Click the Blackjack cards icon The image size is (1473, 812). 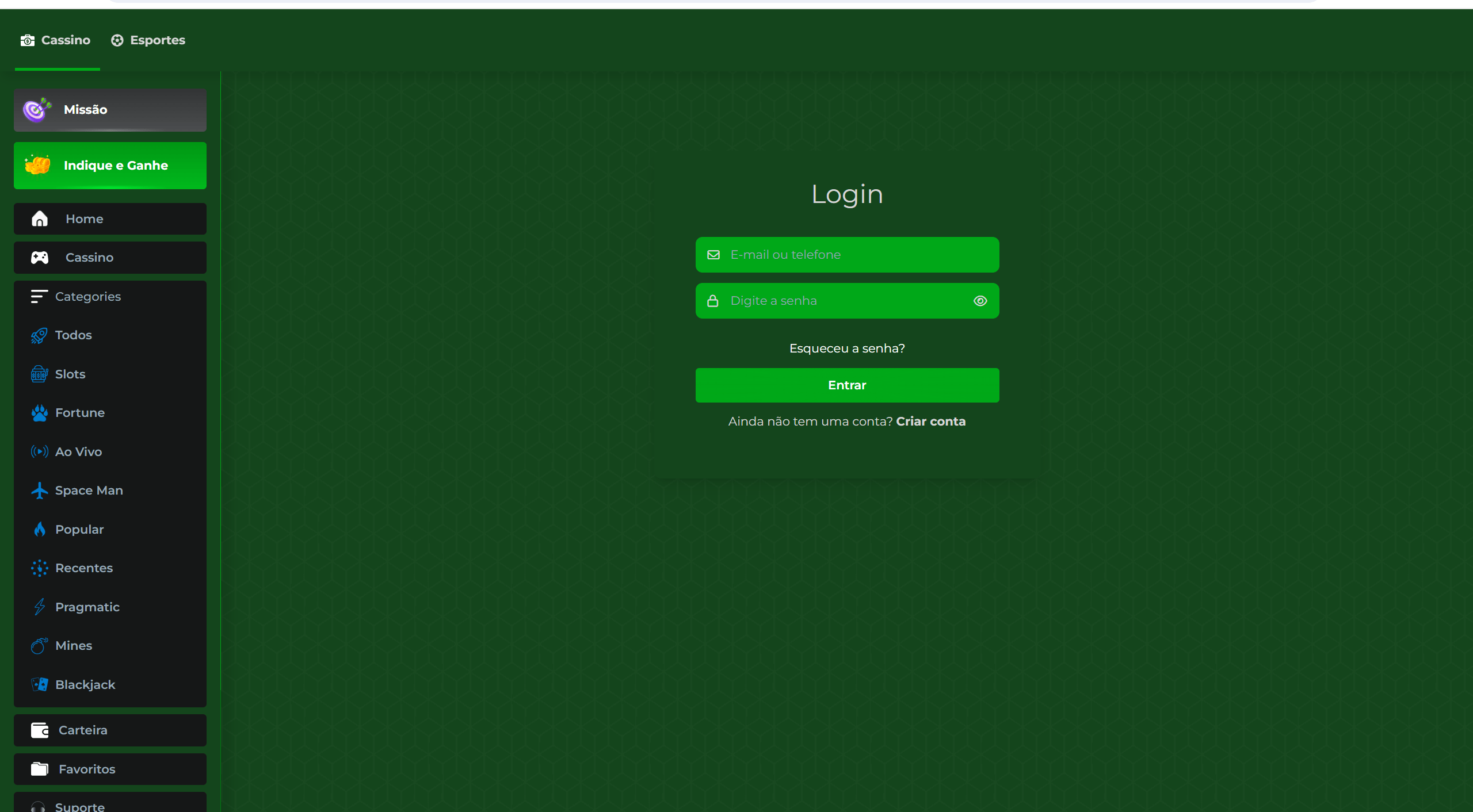(x=39, y=684)
